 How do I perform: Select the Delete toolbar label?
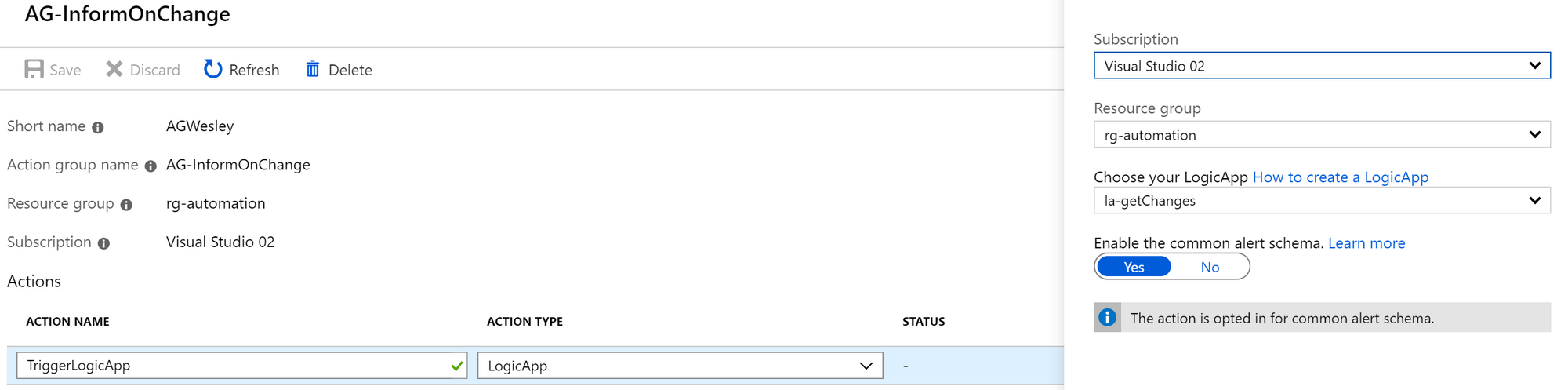(x=350, y=70)
